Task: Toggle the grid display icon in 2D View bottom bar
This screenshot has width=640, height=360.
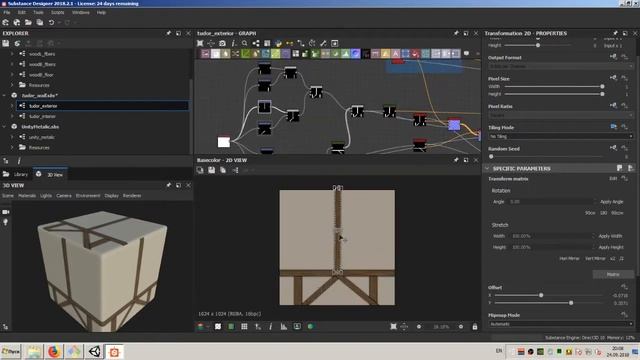Action: pos(244,327)
